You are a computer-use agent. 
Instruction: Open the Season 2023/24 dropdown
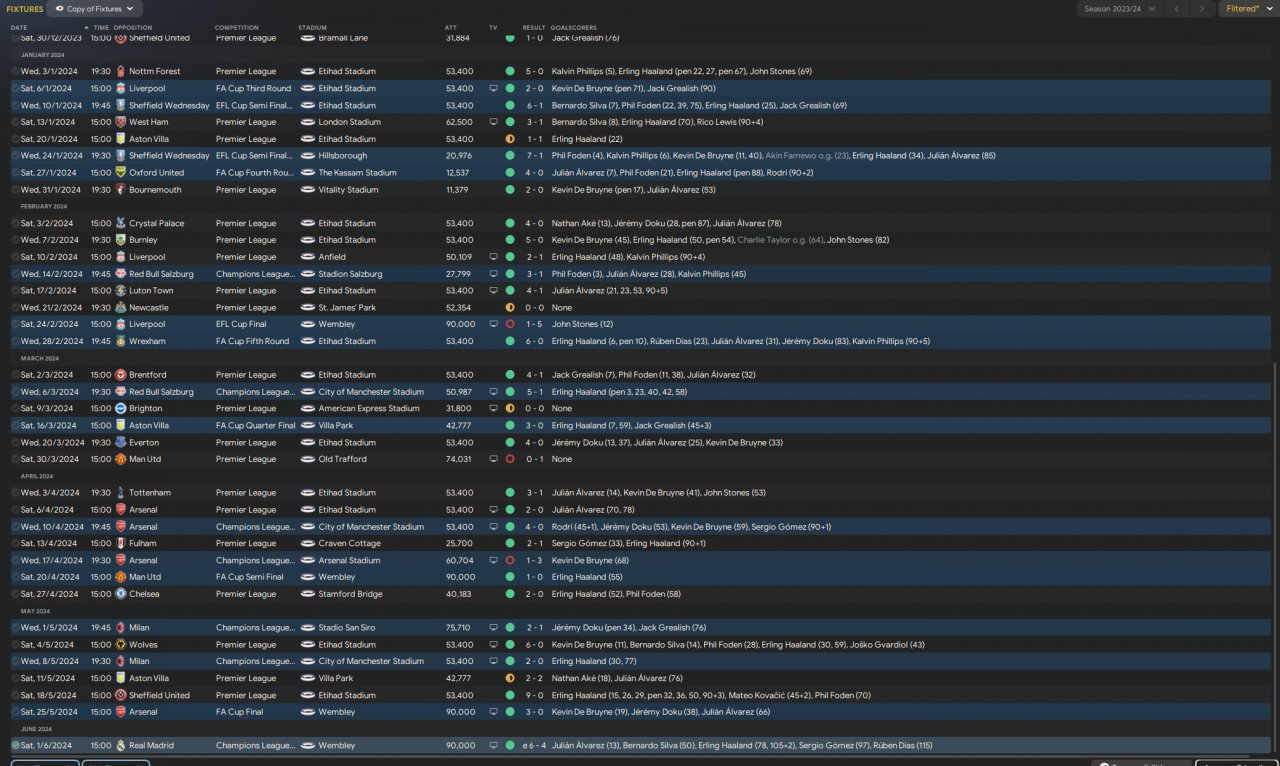click(x=1119, y=9)
